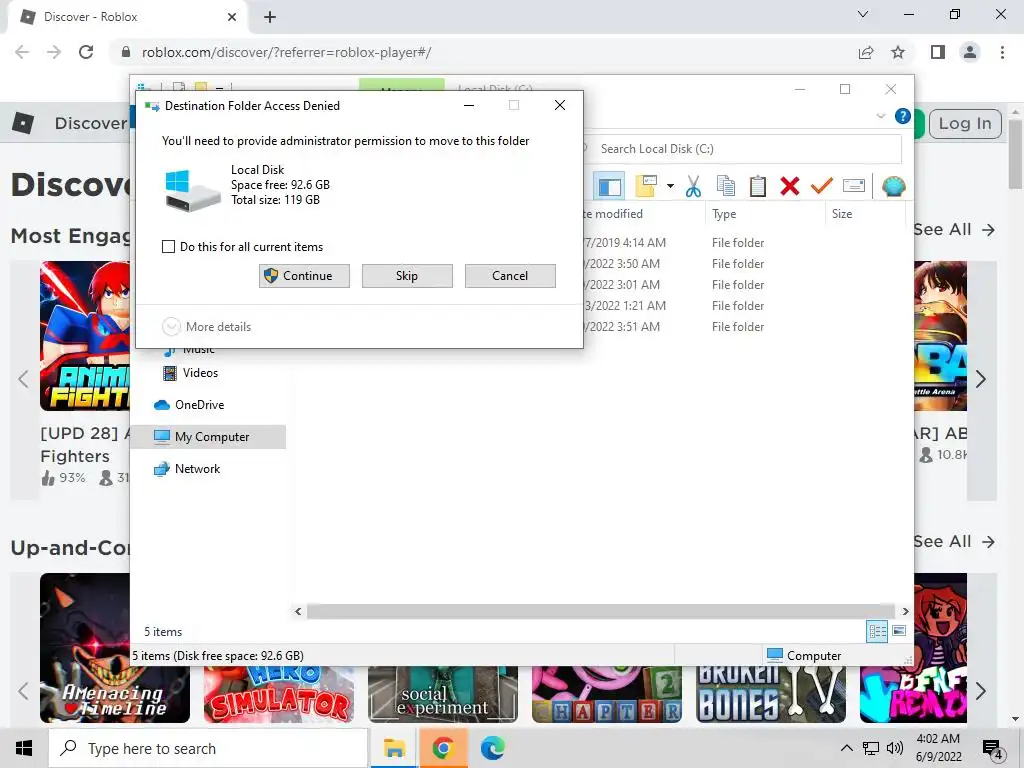The height and width of the screenshot is (768, 1024).
Task: Click See All for Up-and-Coming
Action: click(953, 541)
